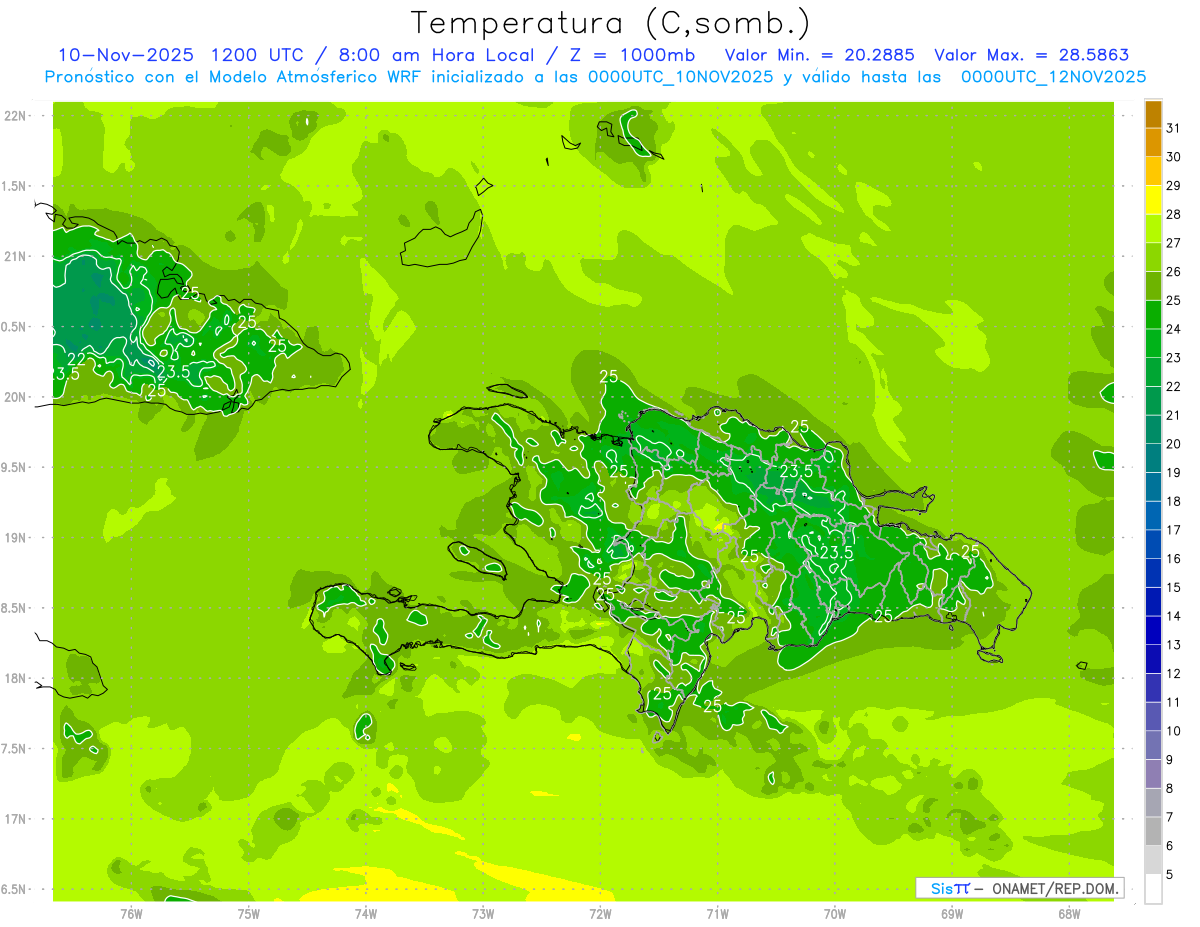Click the green legend swatch between 23 and 24
This screenshot has width=1200, height=927.
click(x=1153, y=343)
